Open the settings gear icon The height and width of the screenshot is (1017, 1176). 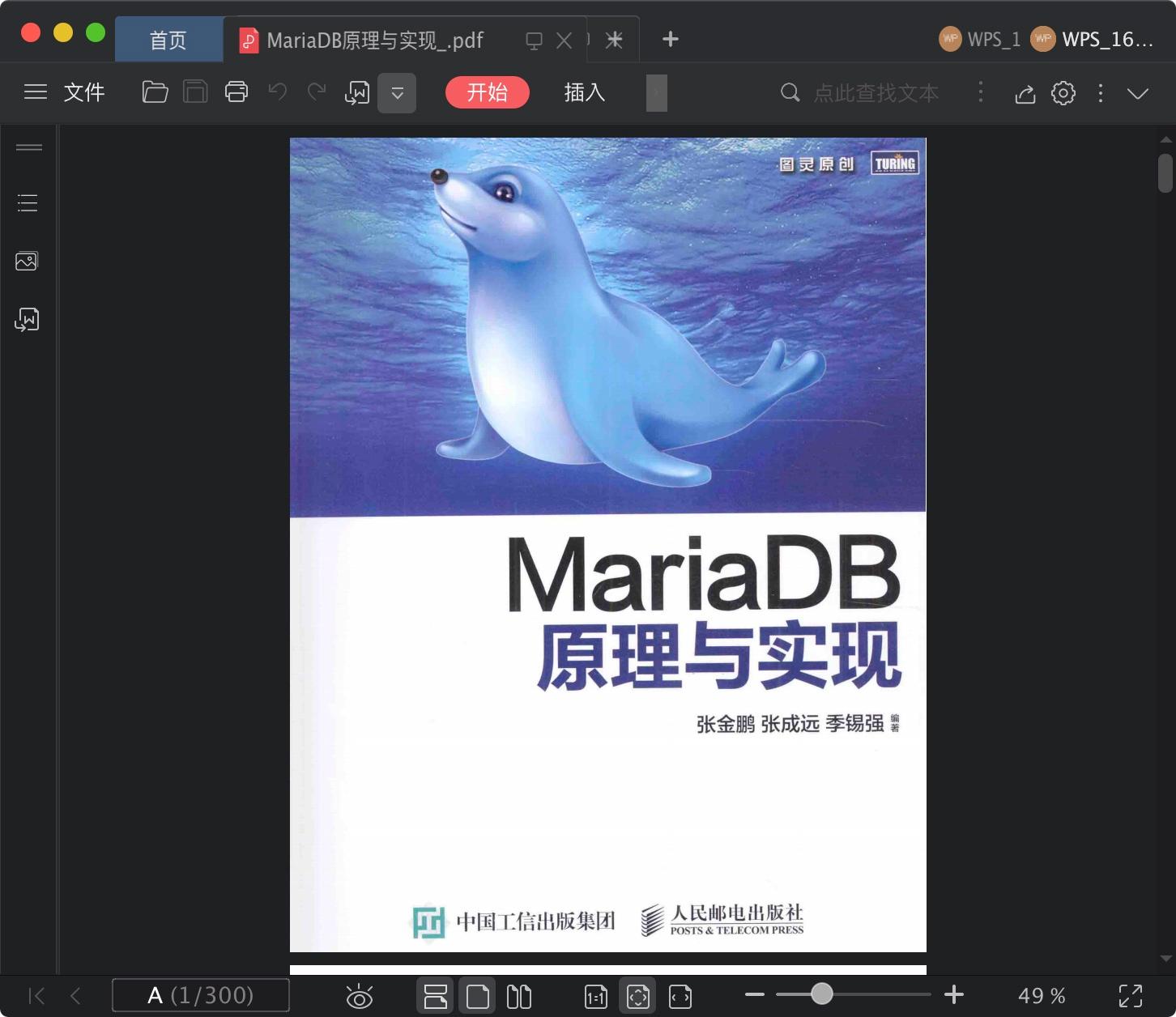[x=1063, y=93]
